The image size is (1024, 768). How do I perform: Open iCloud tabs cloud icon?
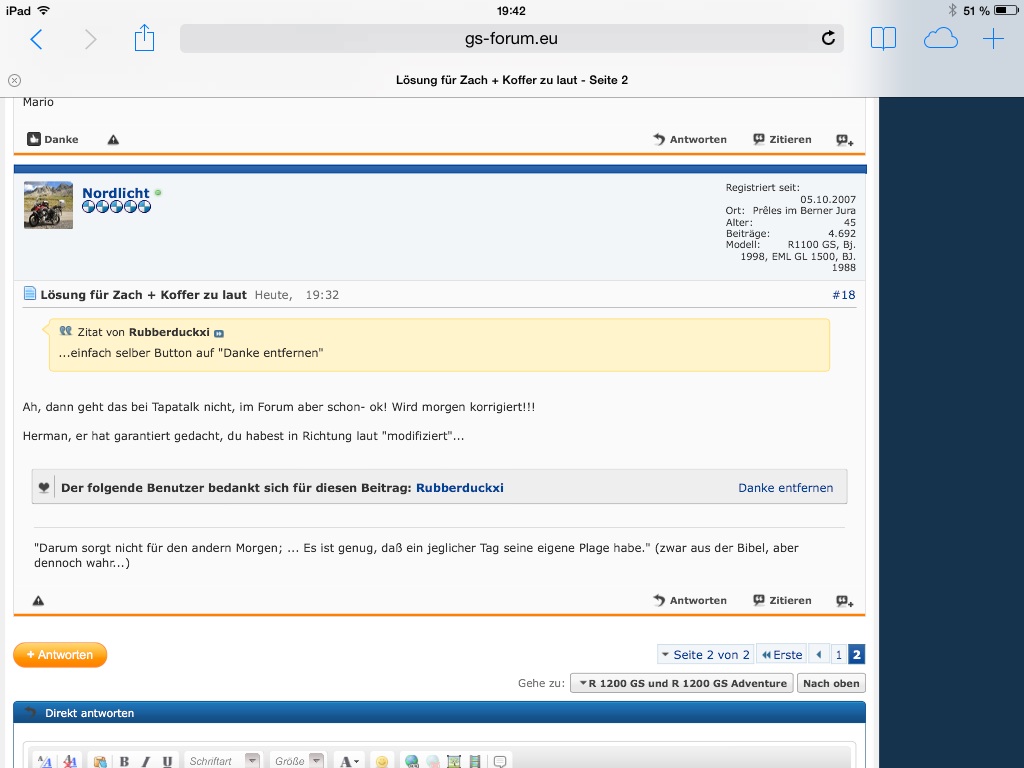pyautogui.click(x=940, y=39)
